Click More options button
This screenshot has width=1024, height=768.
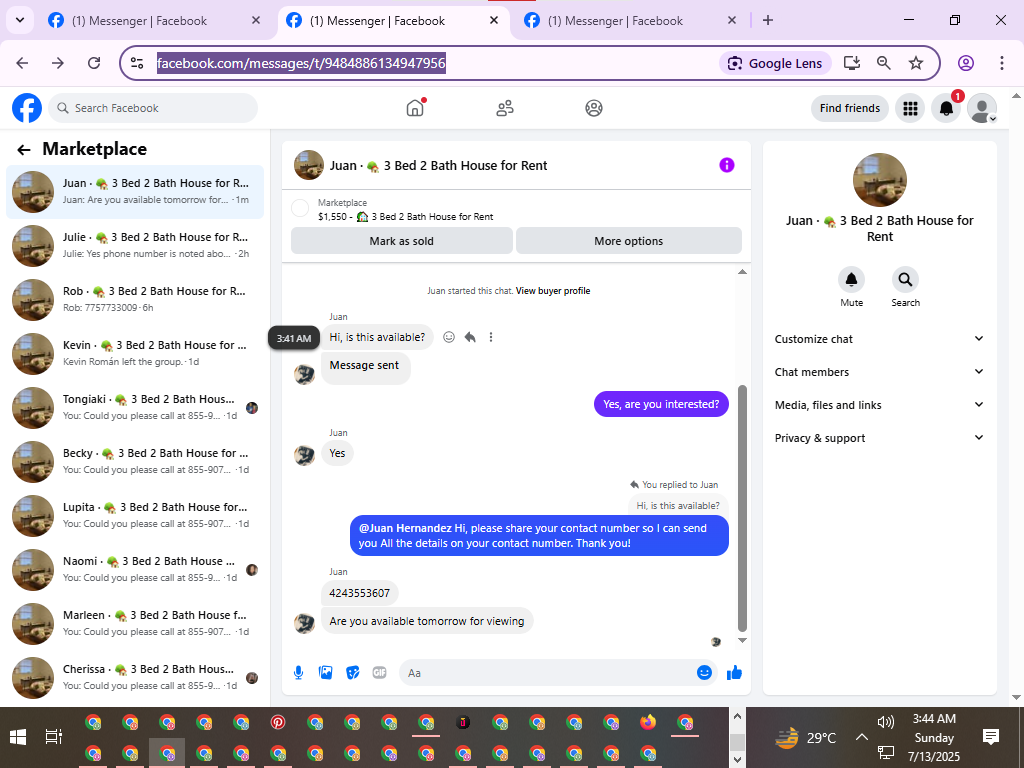[x=628, y=241]
